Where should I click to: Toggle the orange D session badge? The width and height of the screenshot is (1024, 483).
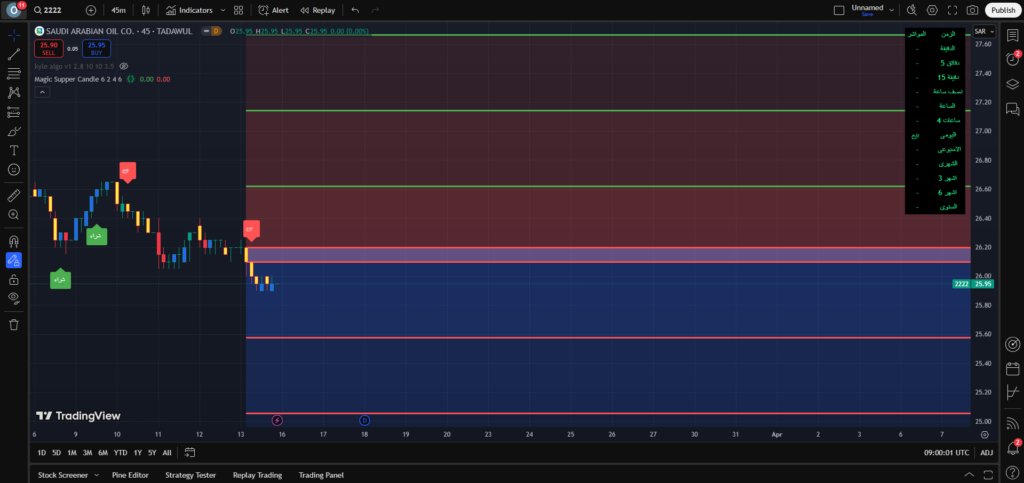coord(215,31)
